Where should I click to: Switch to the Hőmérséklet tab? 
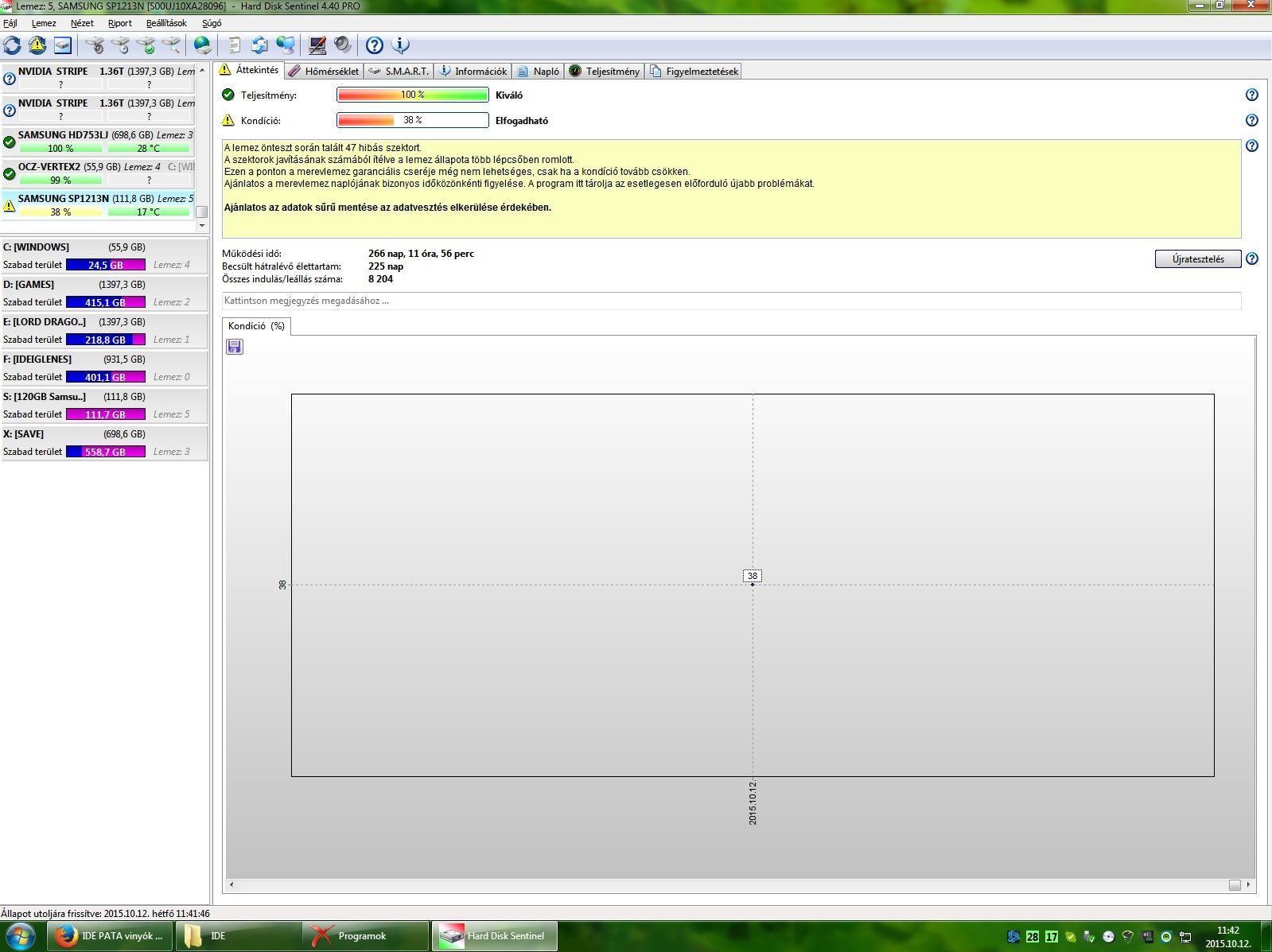coord(323,72)
